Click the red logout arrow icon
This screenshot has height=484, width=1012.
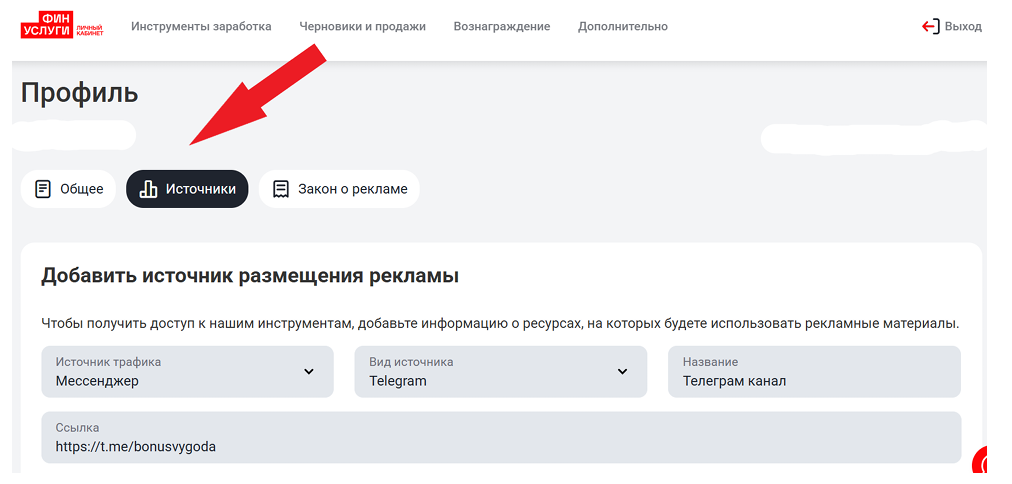[x=930, y=27]
